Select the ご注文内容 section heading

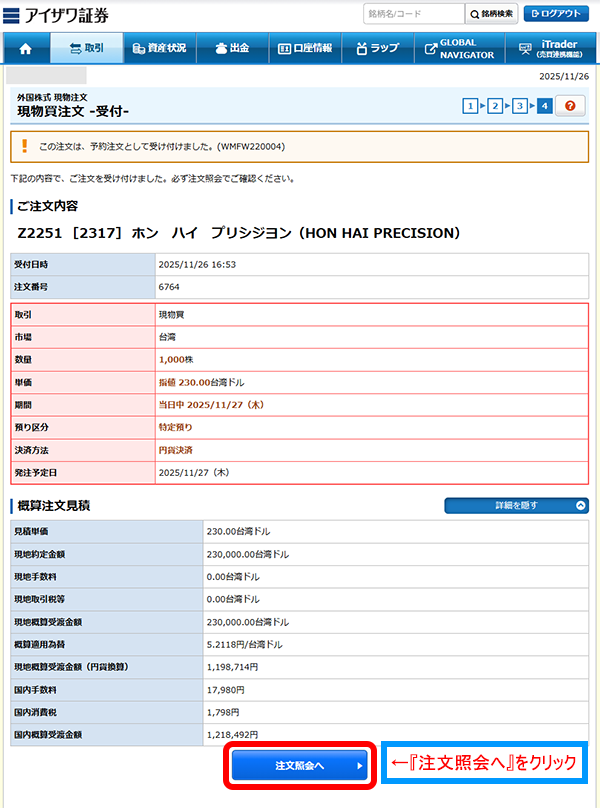point(47,206)
